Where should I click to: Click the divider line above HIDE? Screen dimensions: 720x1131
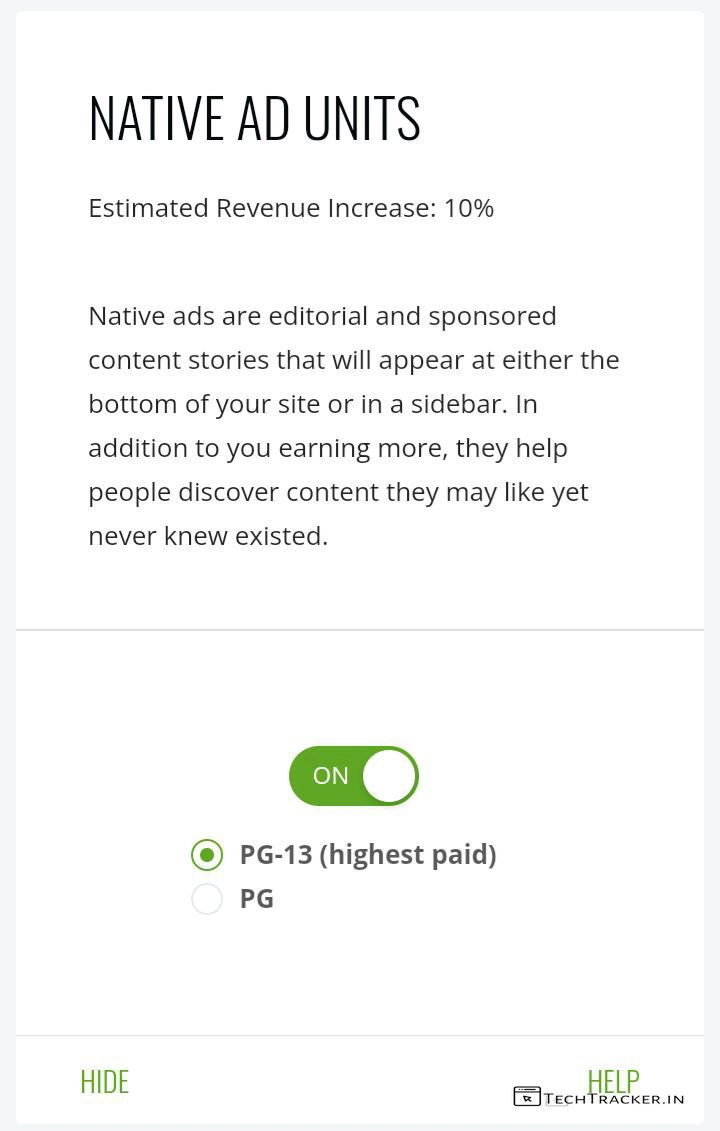tap(360, 1035)
